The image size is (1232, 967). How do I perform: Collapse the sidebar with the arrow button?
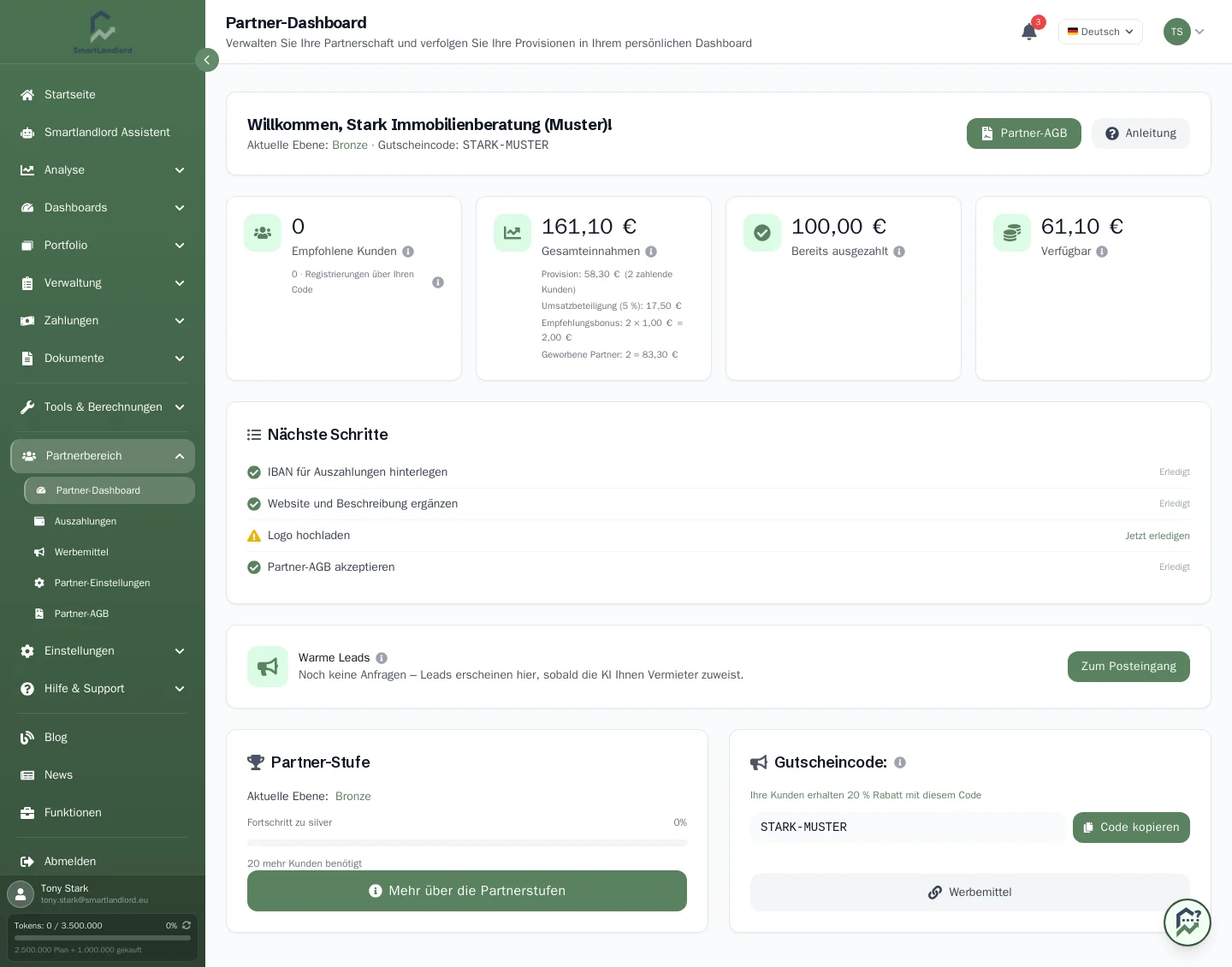point(207,60)
